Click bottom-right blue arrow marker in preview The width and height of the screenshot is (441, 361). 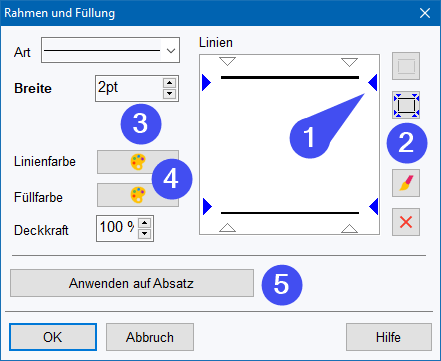(x=374, y=206)
